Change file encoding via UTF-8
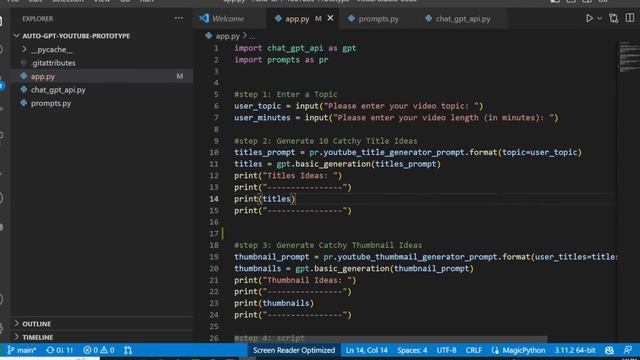This screenshot has height=360, width=640. (x=446, y=350)
